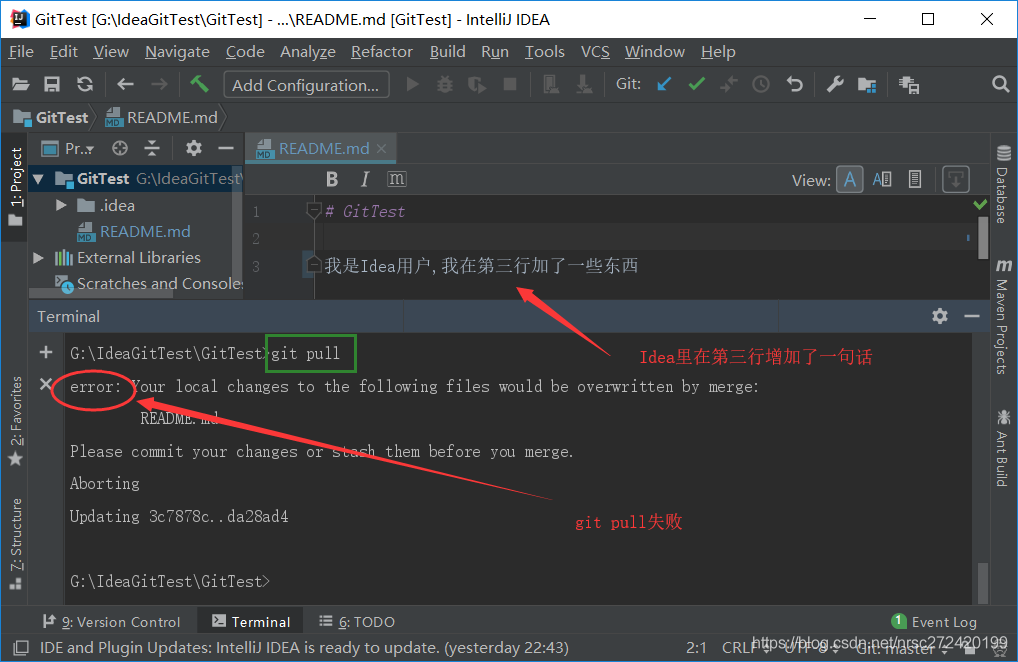This screenshot has height=662, width=1018.
Task: Click the Bold formatting icon in editor
Action: tap(333, 179)
